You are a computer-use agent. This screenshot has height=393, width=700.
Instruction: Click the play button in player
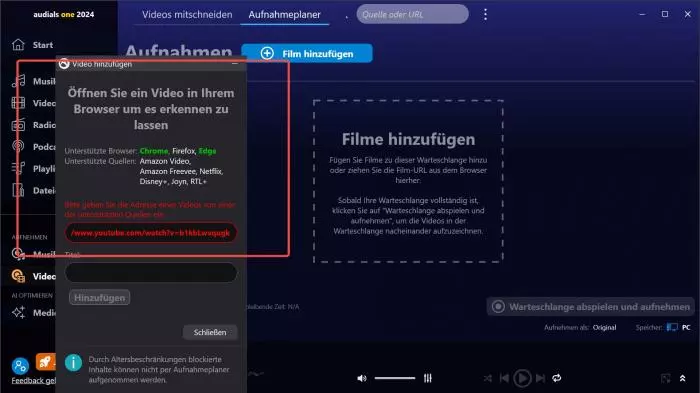522,378
